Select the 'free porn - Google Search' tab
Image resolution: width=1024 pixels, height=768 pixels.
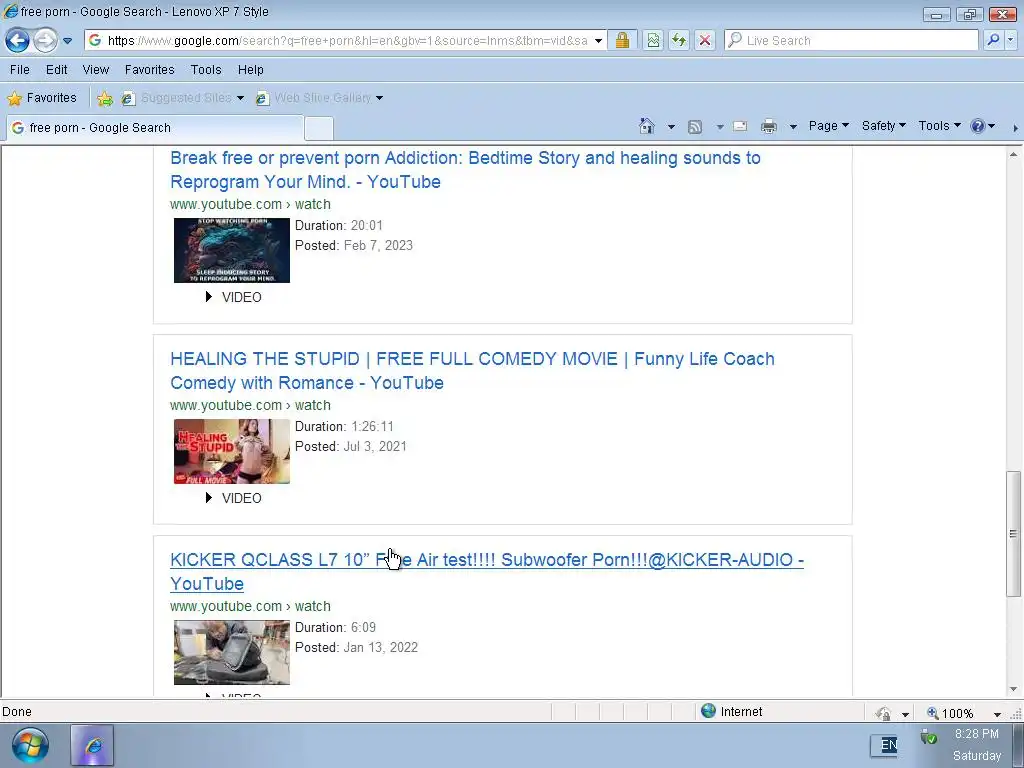[155, 127]
